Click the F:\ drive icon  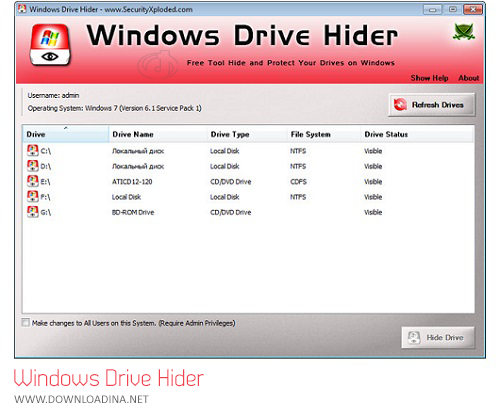point(32,197)
